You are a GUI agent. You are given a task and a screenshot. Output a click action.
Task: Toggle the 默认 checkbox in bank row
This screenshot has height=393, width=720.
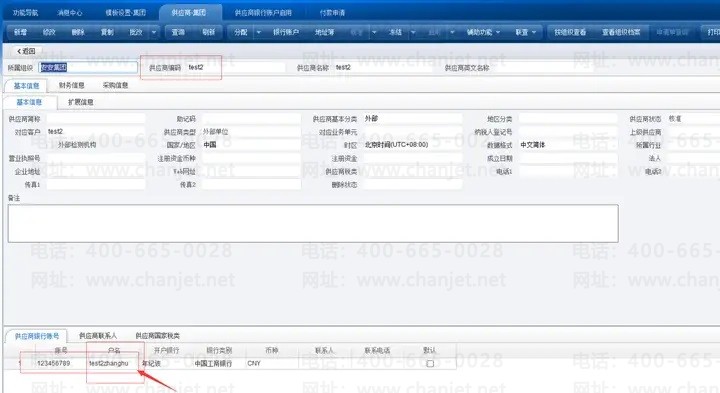tap(430, 364)
